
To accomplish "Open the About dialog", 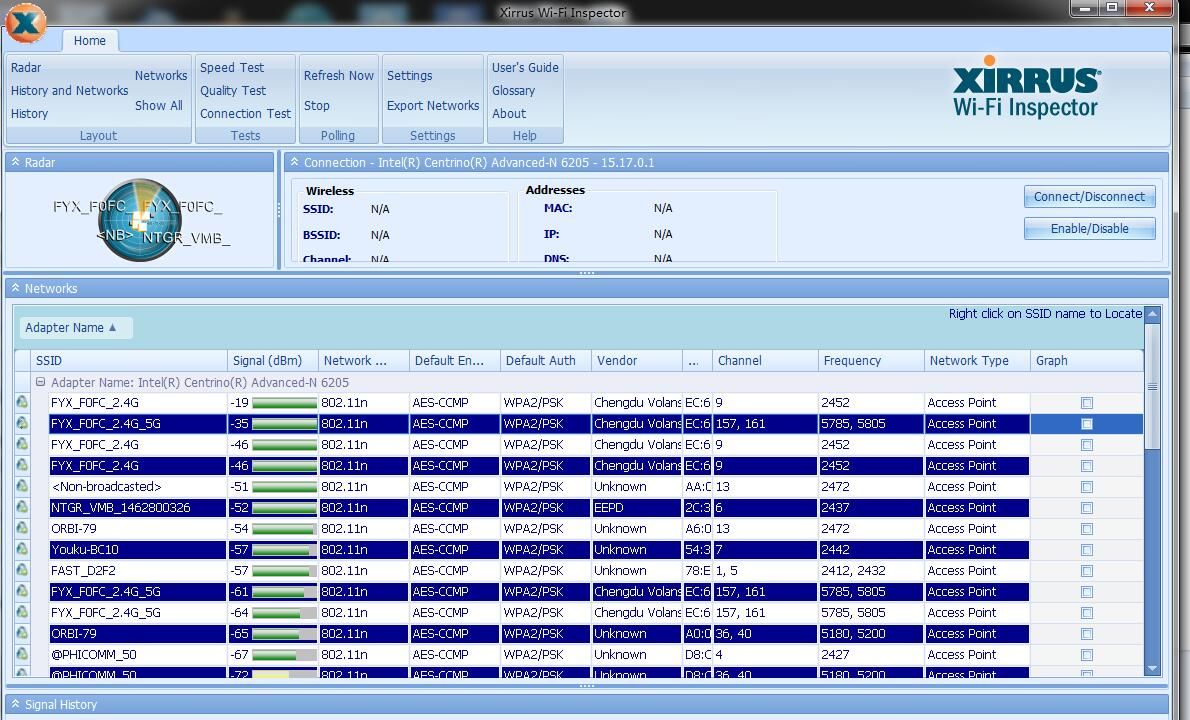I will coord(508,113).
